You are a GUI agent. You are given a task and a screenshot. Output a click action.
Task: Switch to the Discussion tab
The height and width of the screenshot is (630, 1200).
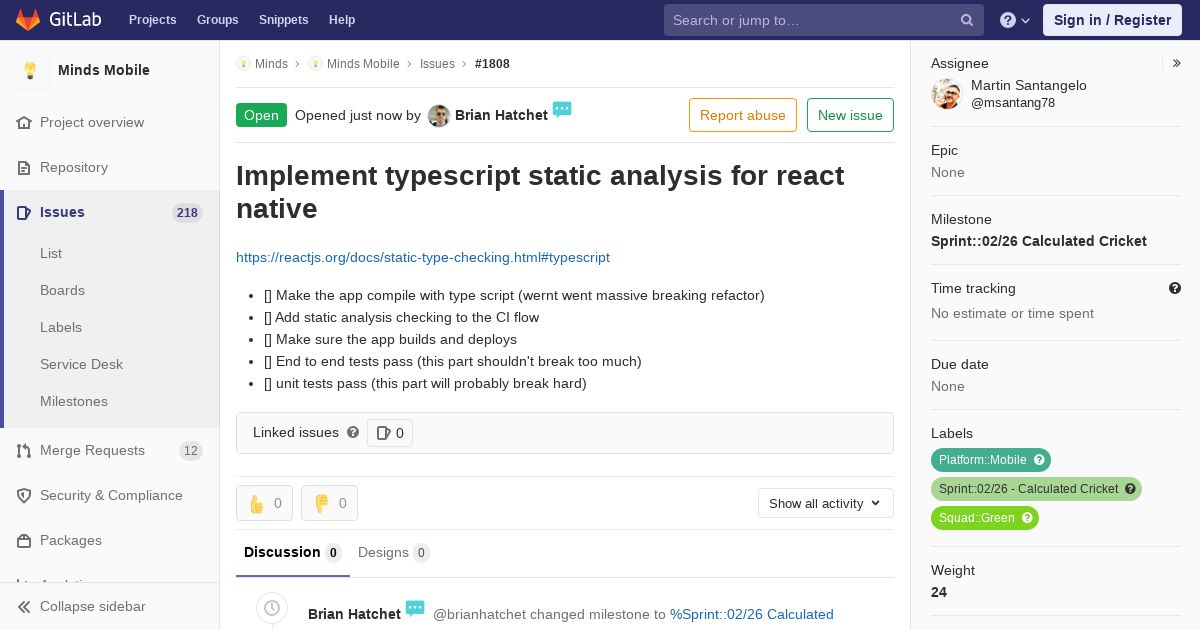(293, 553)
